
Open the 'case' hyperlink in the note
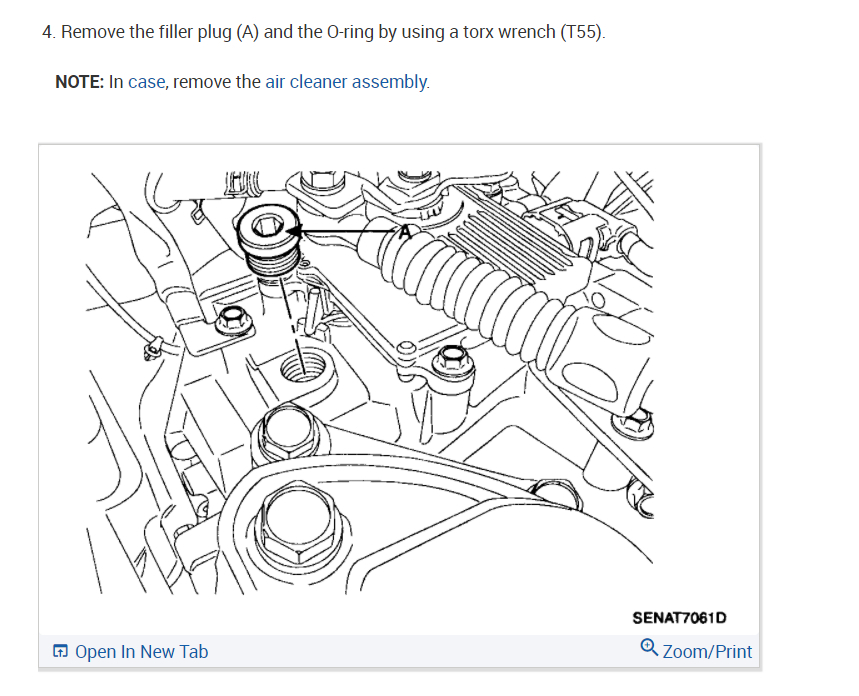146,82
